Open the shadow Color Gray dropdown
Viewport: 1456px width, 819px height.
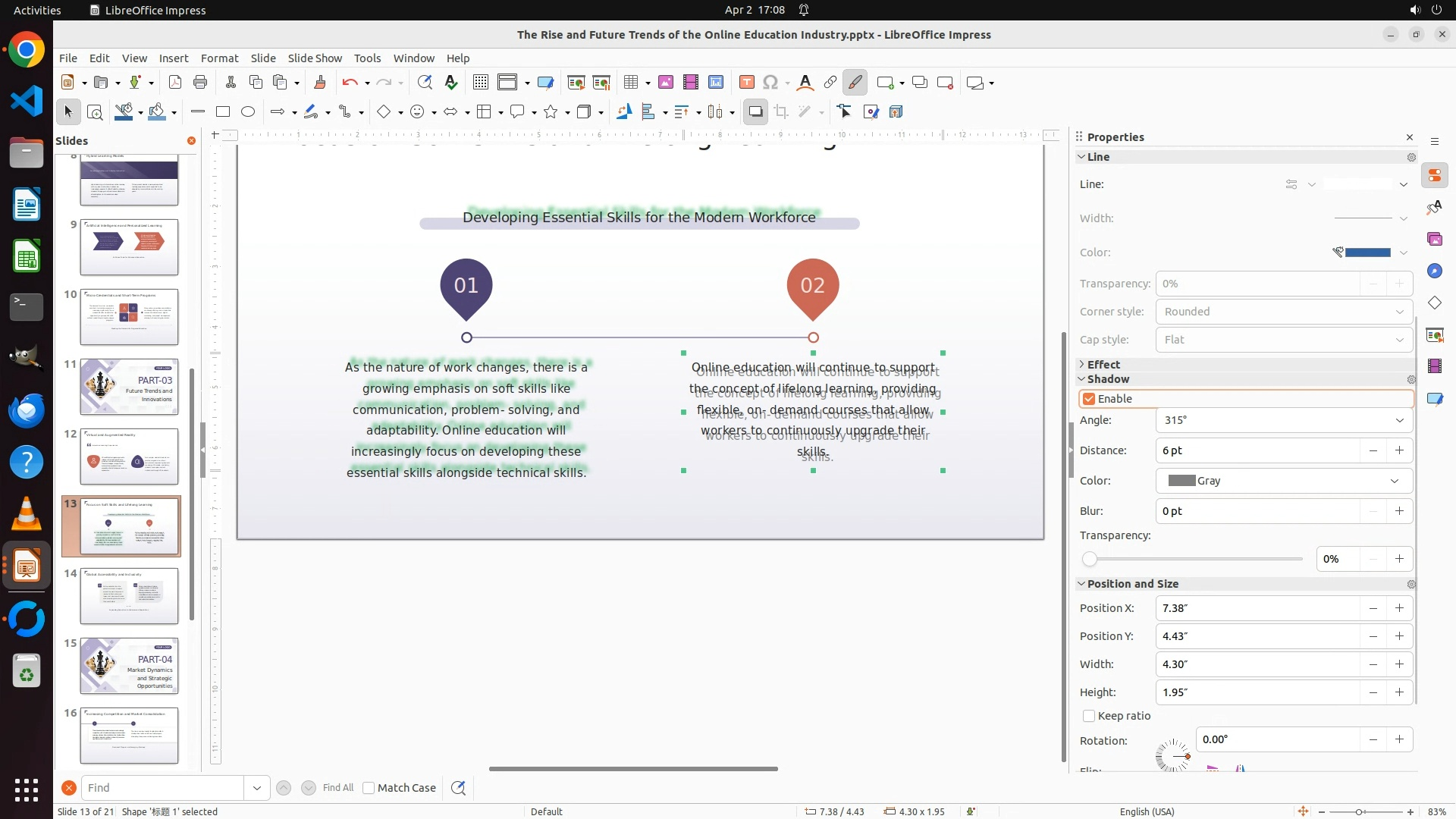coord(1394,481)
